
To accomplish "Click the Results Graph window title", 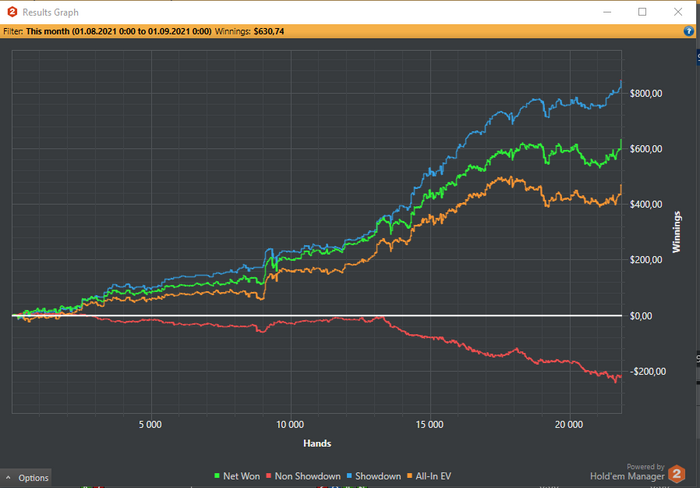I will tap(50, 13).
